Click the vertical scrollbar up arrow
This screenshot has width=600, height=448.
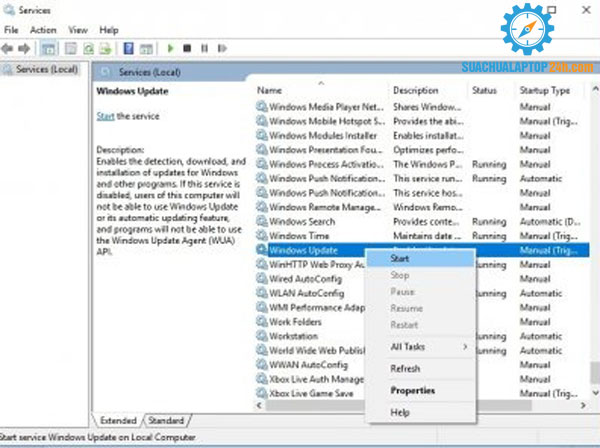[595, 89]
